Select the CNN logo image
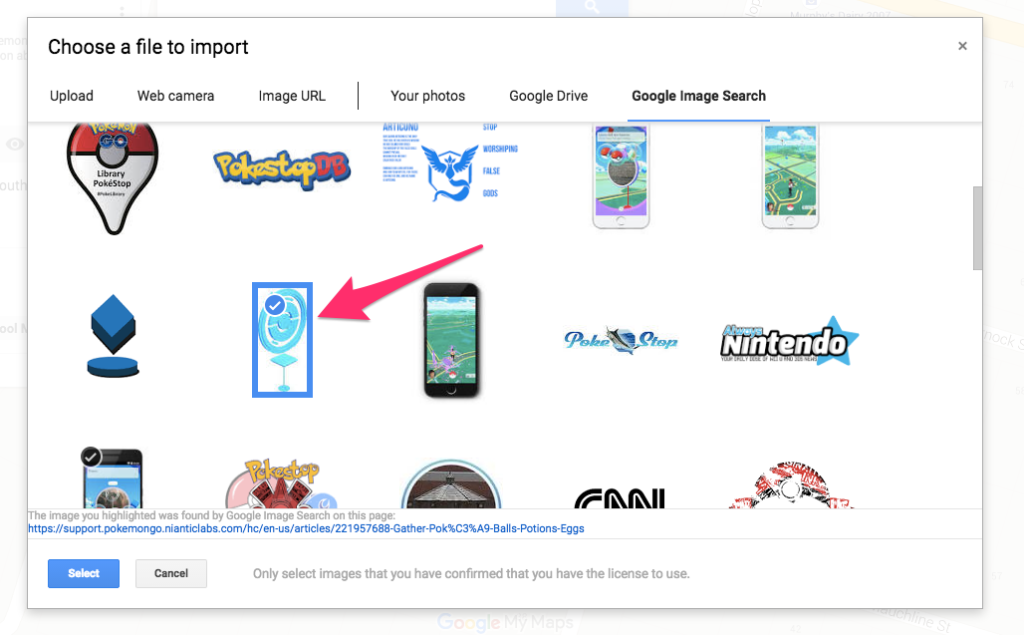The image size is (1024, 635). pos(620,498)
